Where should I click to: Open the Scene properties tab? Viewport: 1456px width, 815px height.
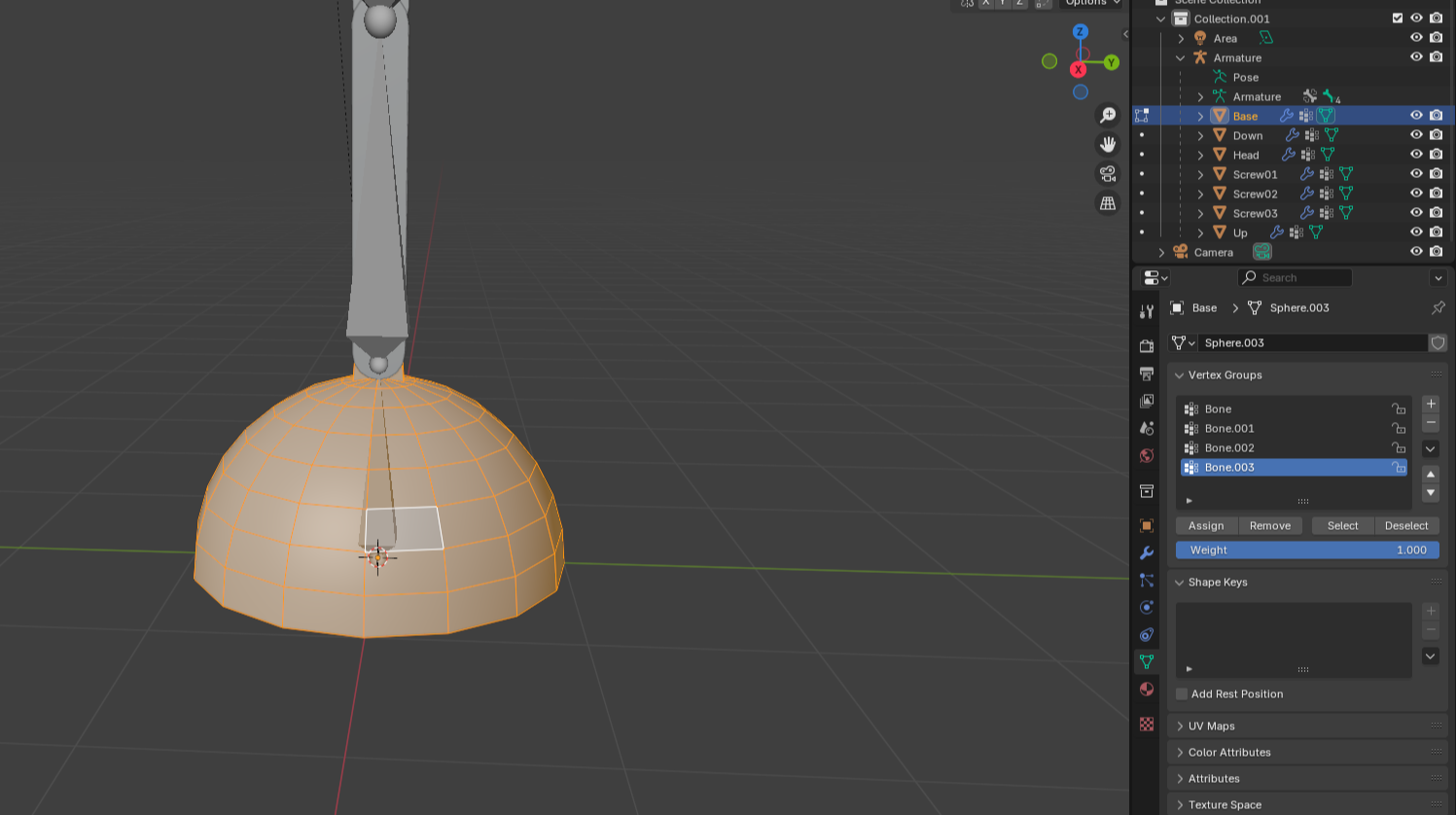[x=1147, y=428]
